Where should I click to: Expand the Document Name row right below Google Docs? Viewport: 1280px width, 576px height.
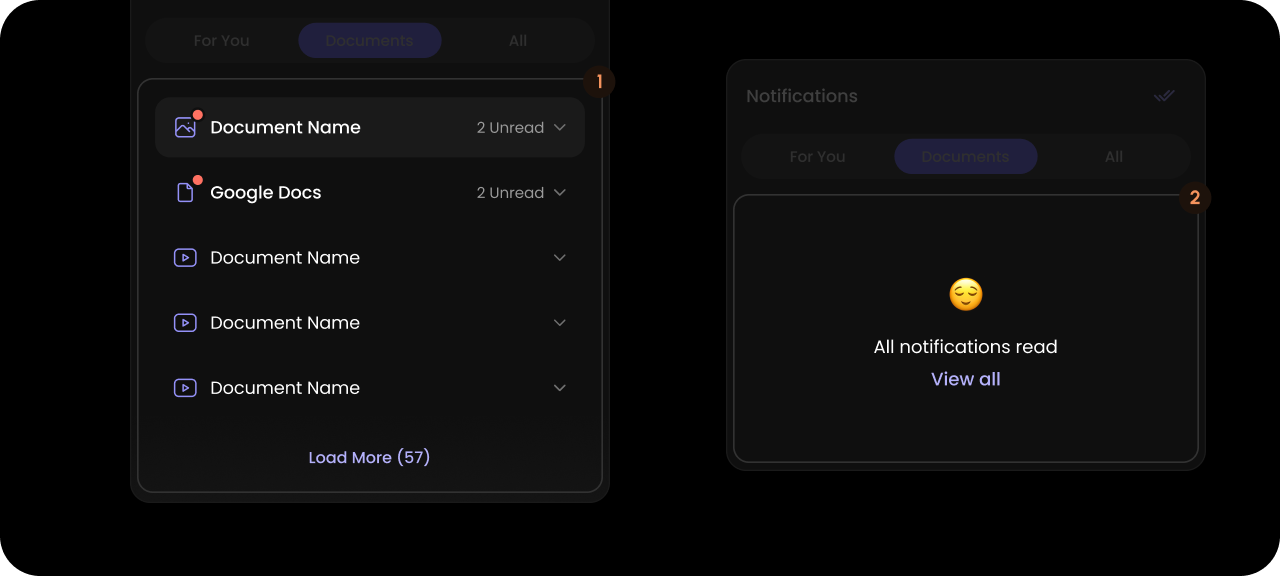tap(560, 257)
